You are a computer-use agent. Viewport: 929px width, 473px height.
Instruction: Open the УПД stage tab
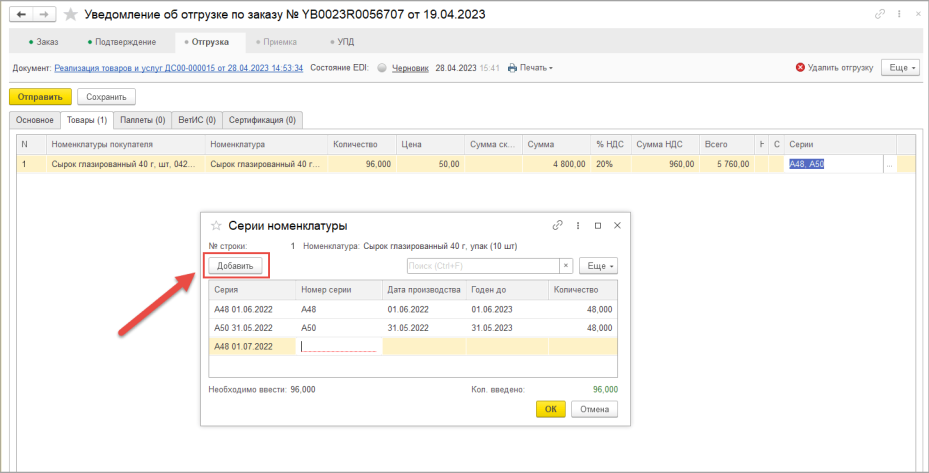342,42
